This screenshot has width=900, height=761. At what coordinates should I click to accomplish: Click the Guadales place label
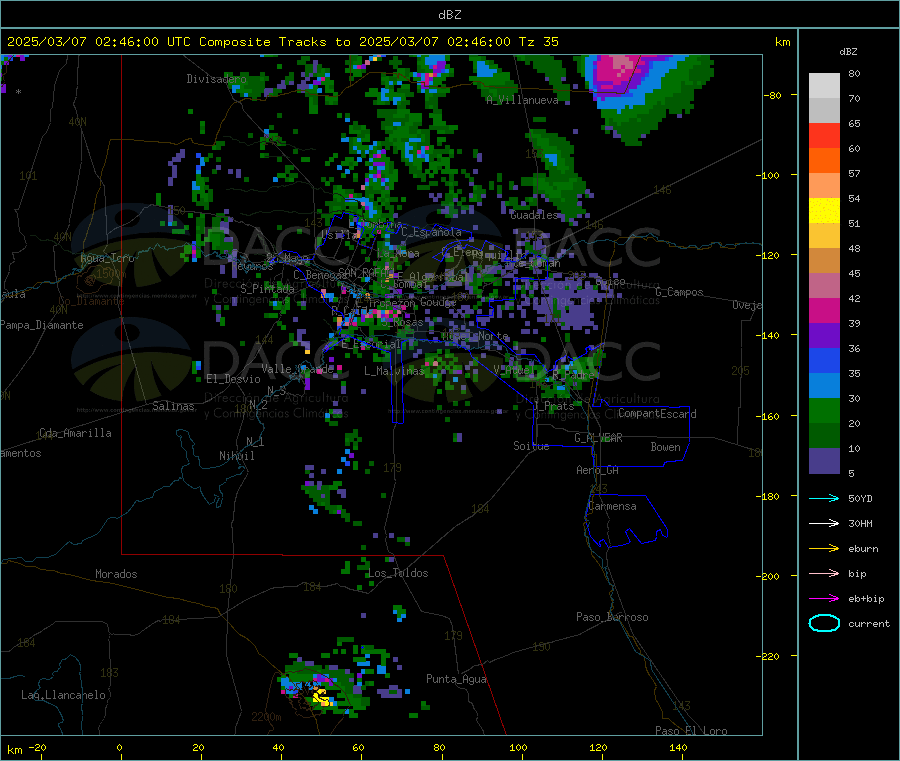[x=534, y=215]
